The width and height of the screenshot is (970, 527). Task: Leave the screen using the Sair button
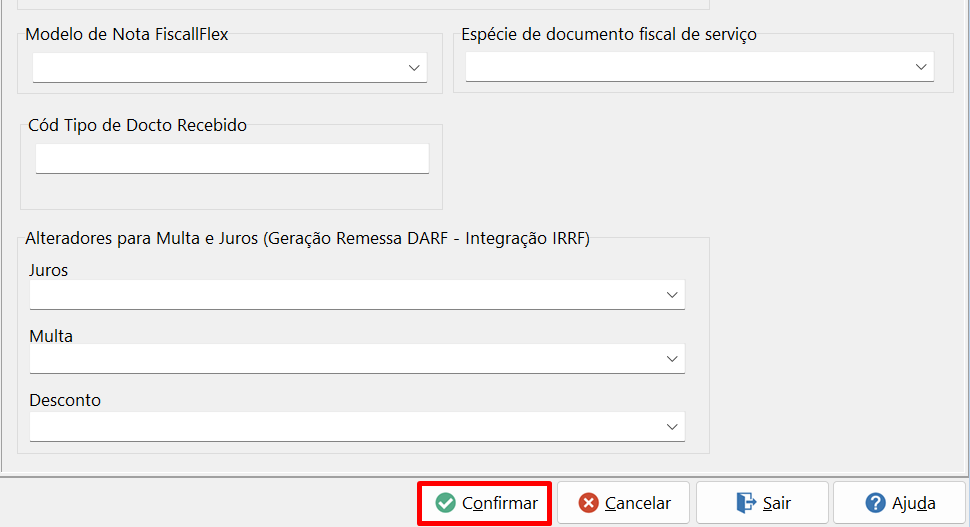pos(762,503)
